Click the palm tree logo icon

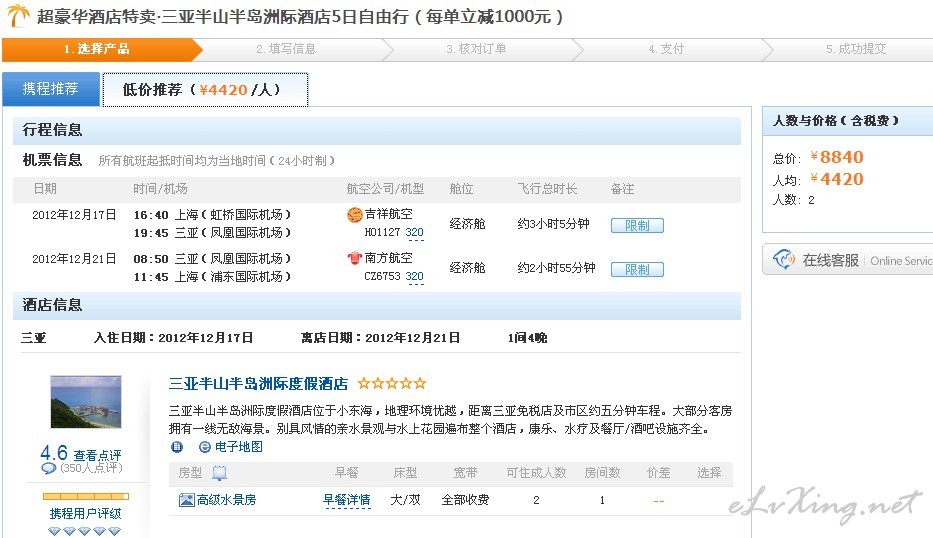tap(18, 15)
